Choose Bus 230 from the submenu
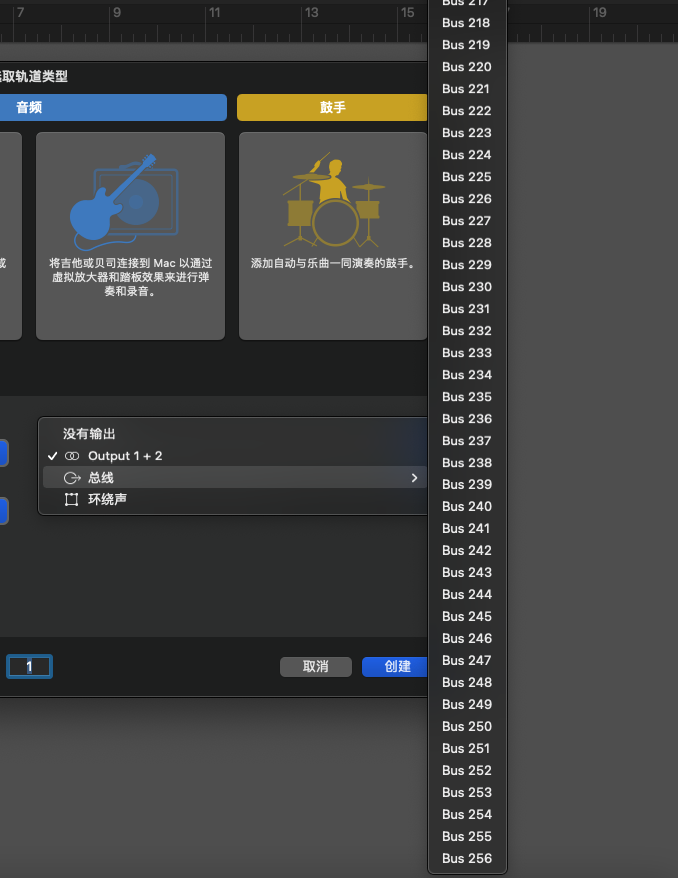This screenshot has height=878, width=678. click(x=467, y=287)
